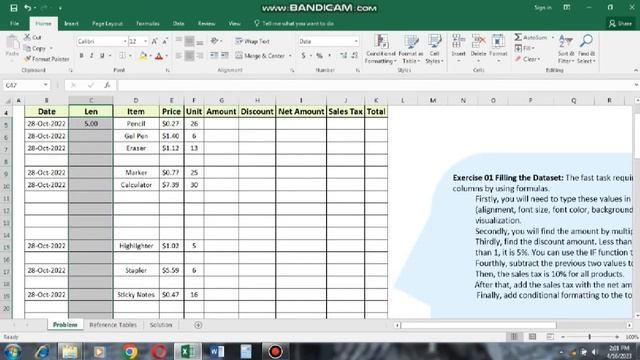Click into the formula bar
Viewport: 640px width, 360px height.
tap(376, 85)
